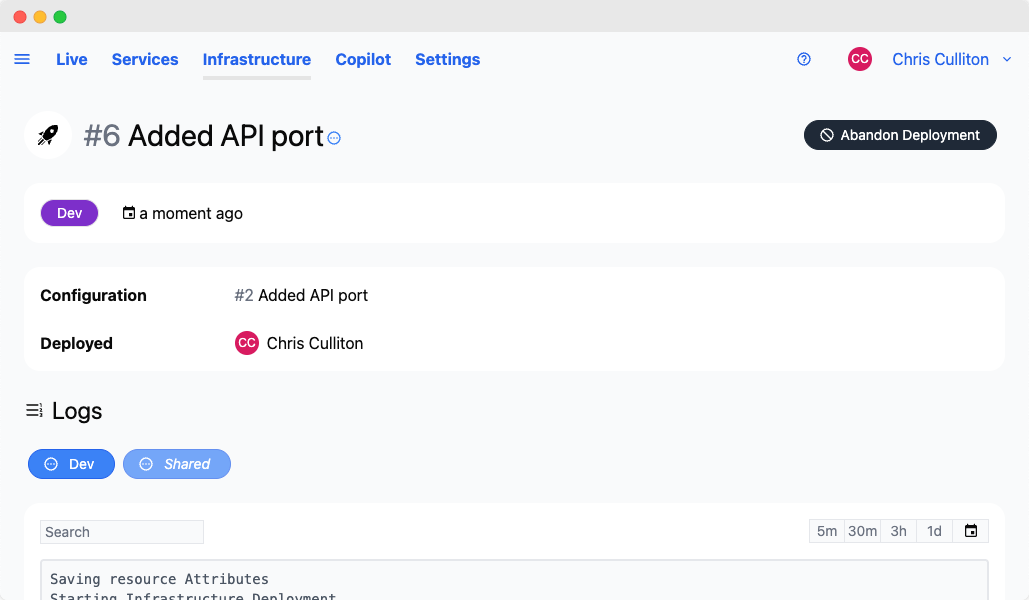Viewport: 1029px width, 600px height.
Task: Set log time range to 3h
Action: click(x=898, y=531)
